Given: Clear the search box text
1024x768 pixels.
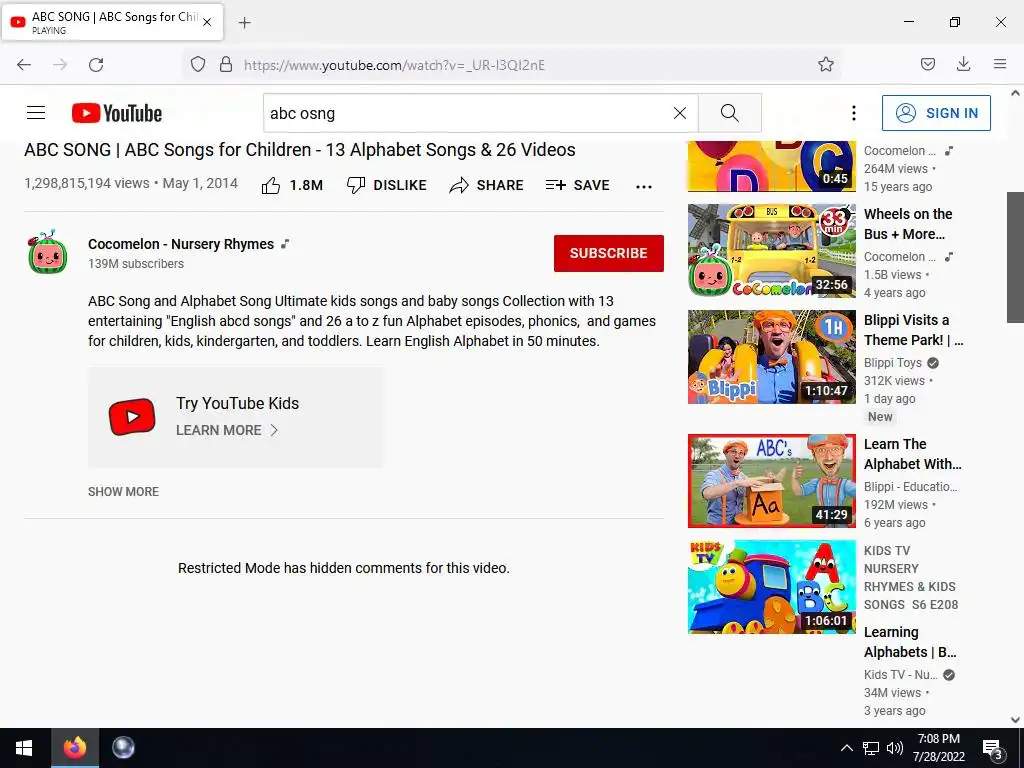Looking at the screenshot, I should (680, 113).
